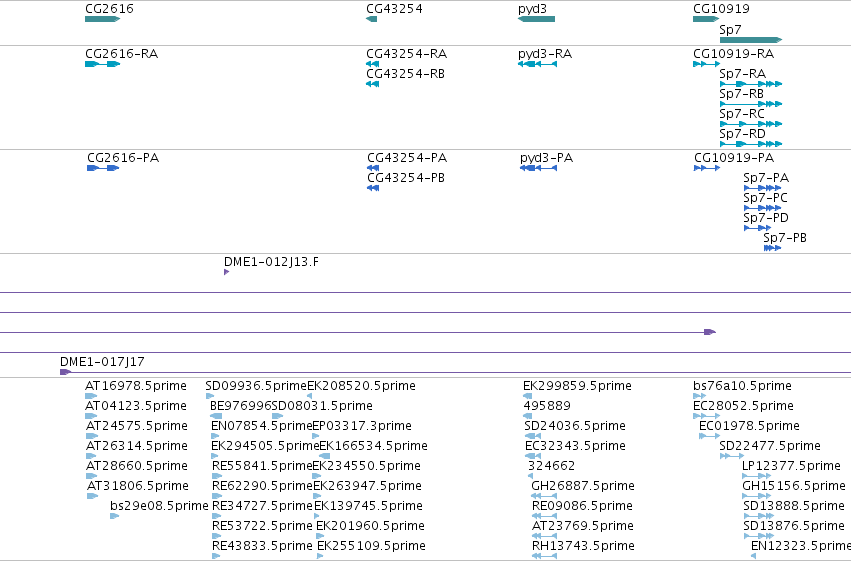
Task: Select the EN07854.5prime EST
Action: [x=215, y=436]
